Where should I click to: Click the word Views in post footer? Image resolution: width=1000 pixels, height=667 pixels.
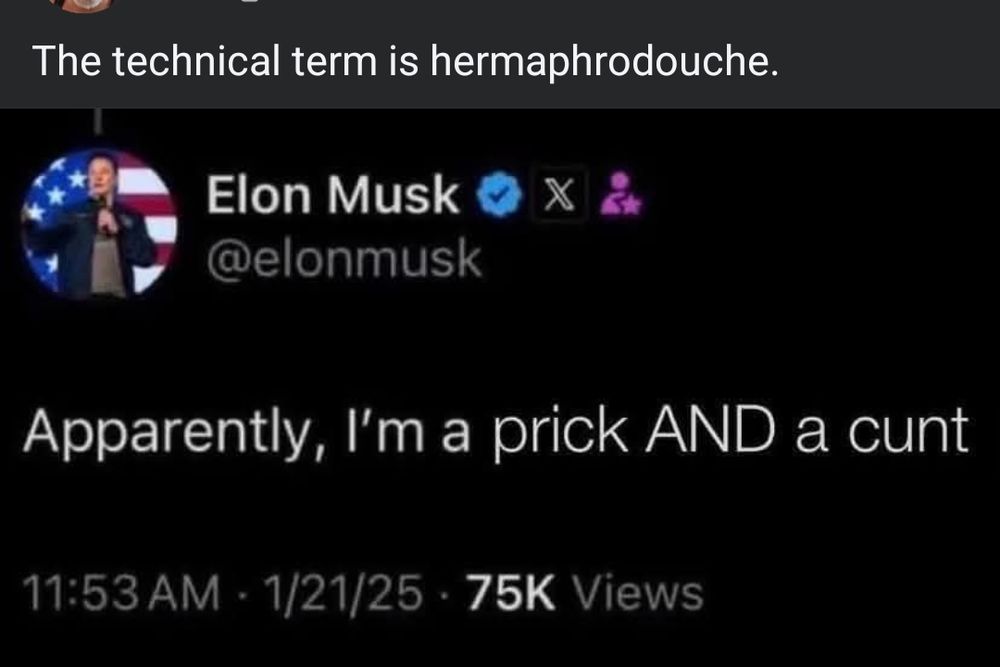click(x=640, y=593)
